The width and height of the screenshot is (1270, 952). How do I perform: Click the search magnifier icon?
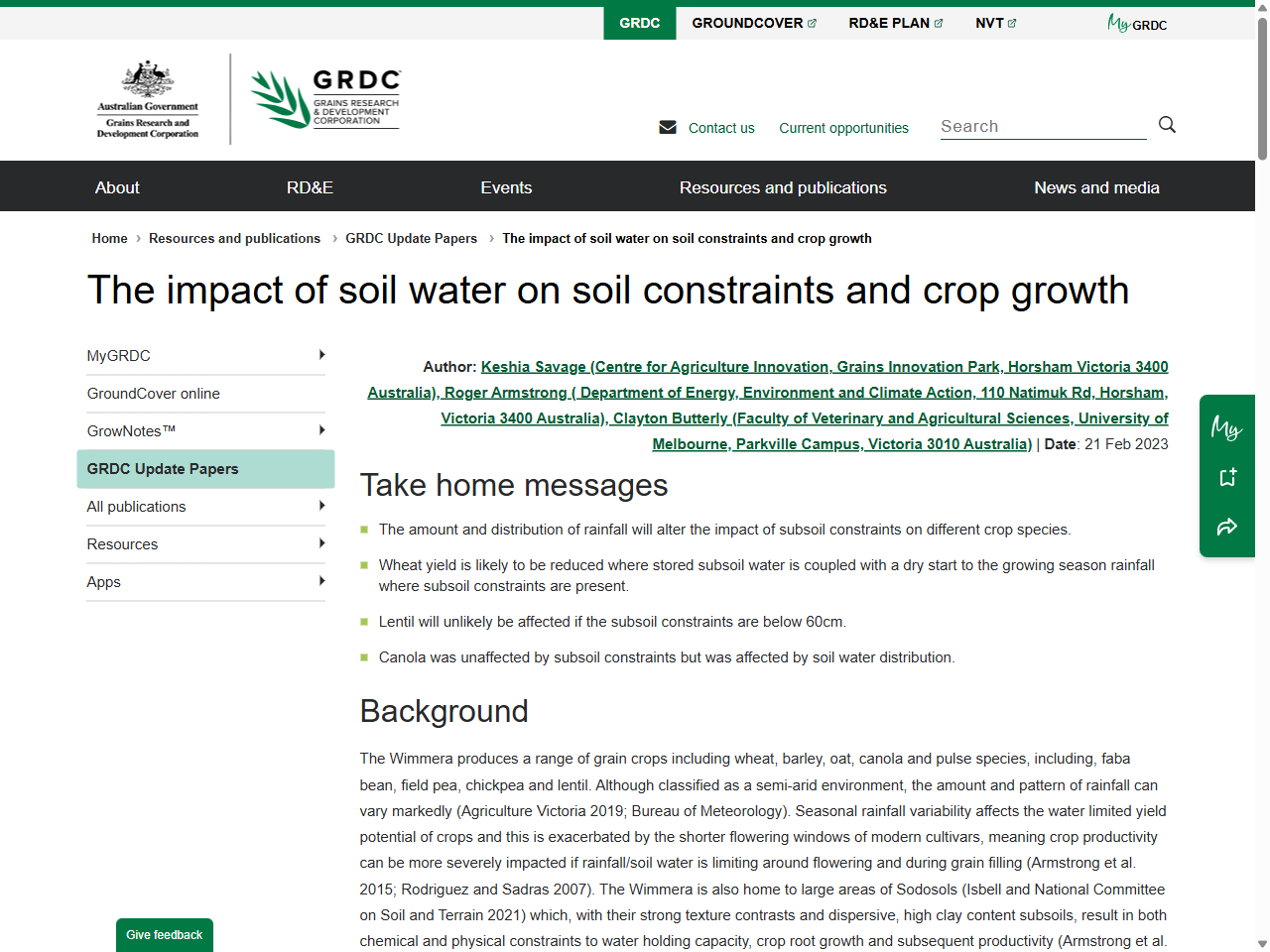[1167, 125]
